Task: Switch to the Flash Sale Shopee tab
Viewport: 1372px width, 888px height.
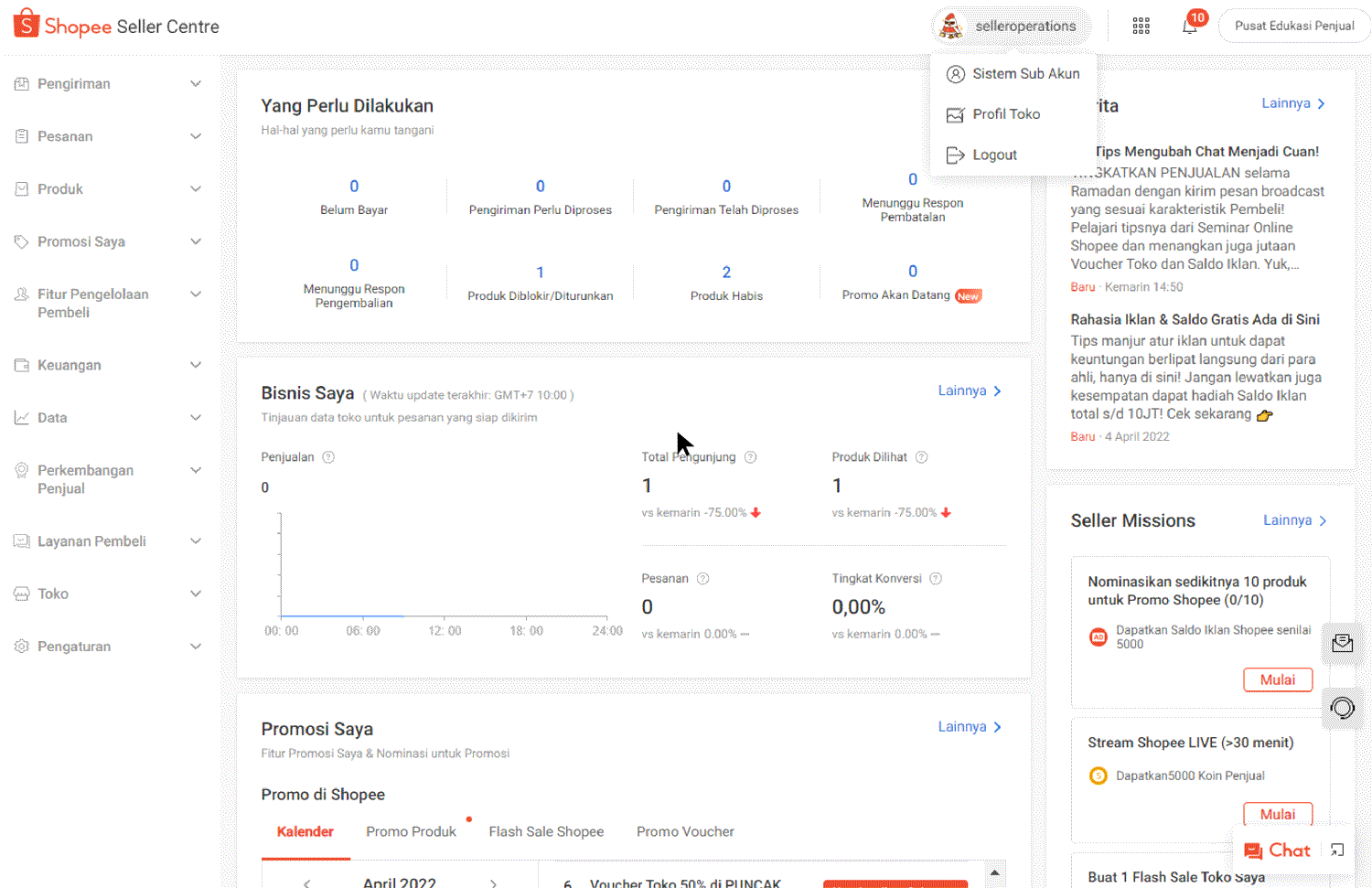Action: (546, 832)
